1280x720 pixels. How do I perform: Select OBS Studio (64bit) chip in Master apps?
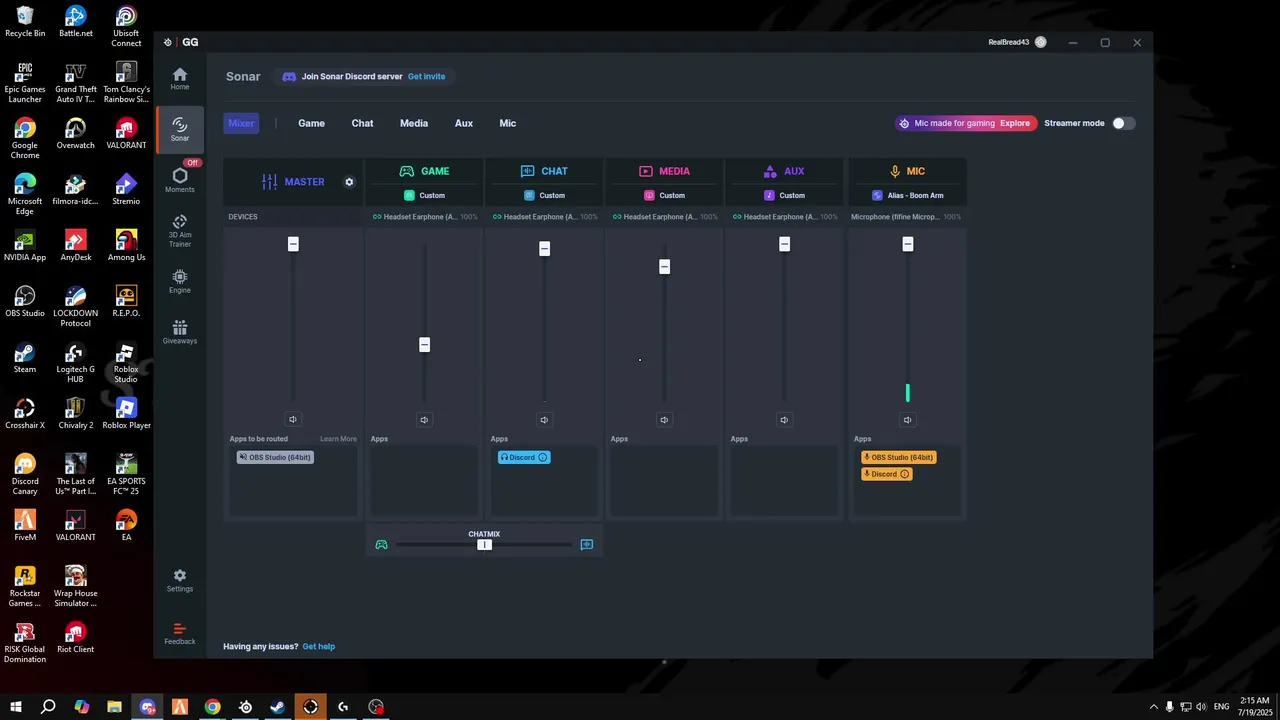275,457
